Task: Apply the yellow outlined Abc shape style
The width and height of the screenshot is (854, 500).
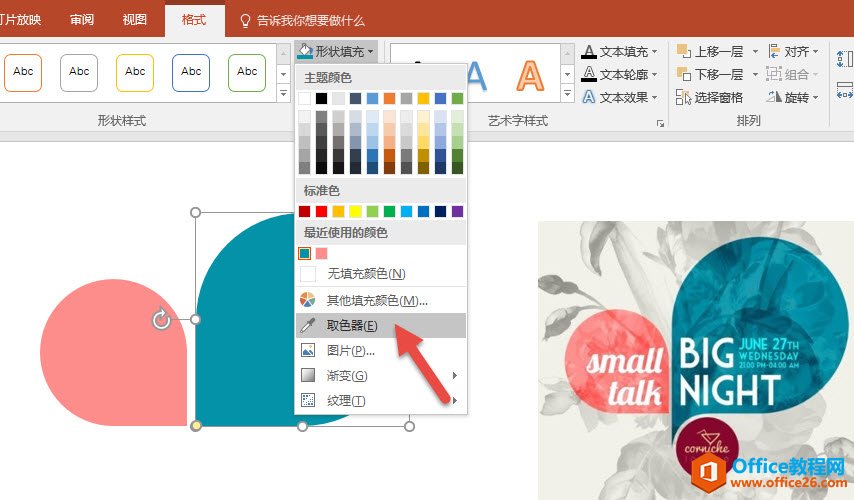Action: 135,72
